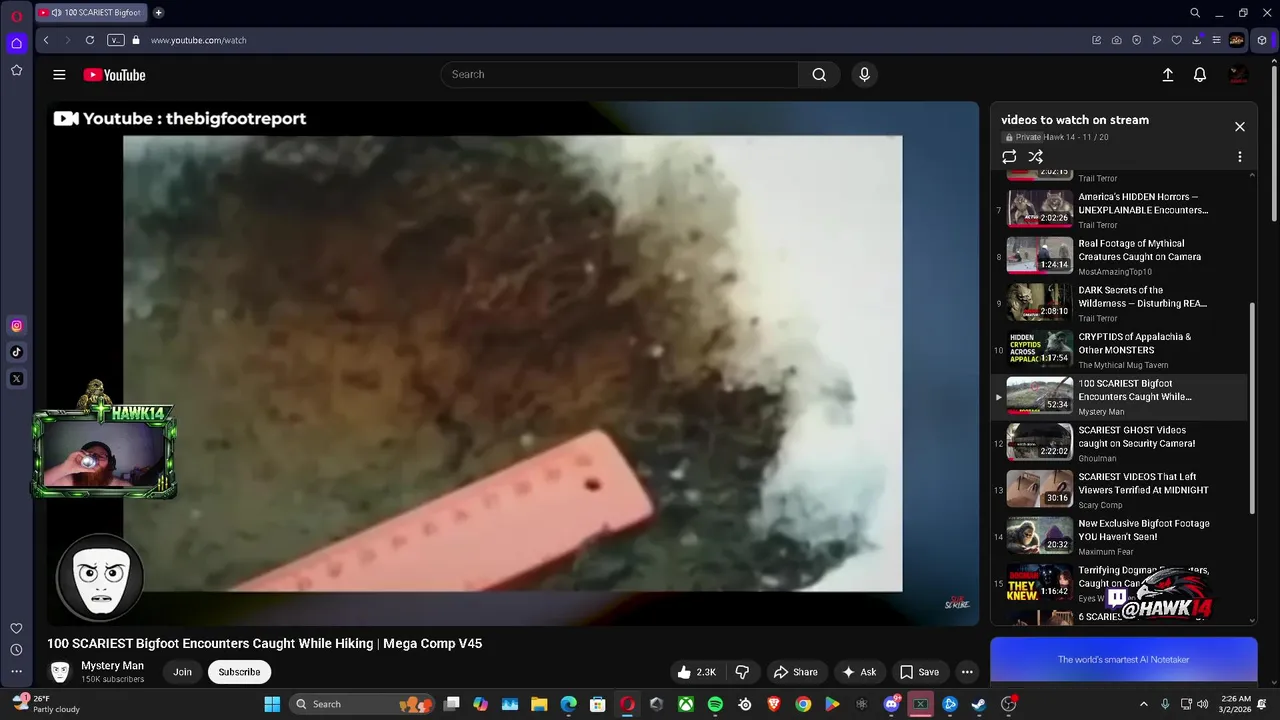
Task: Open the taskbar weather widget 26°F
Action: click(x=48, y=704)
